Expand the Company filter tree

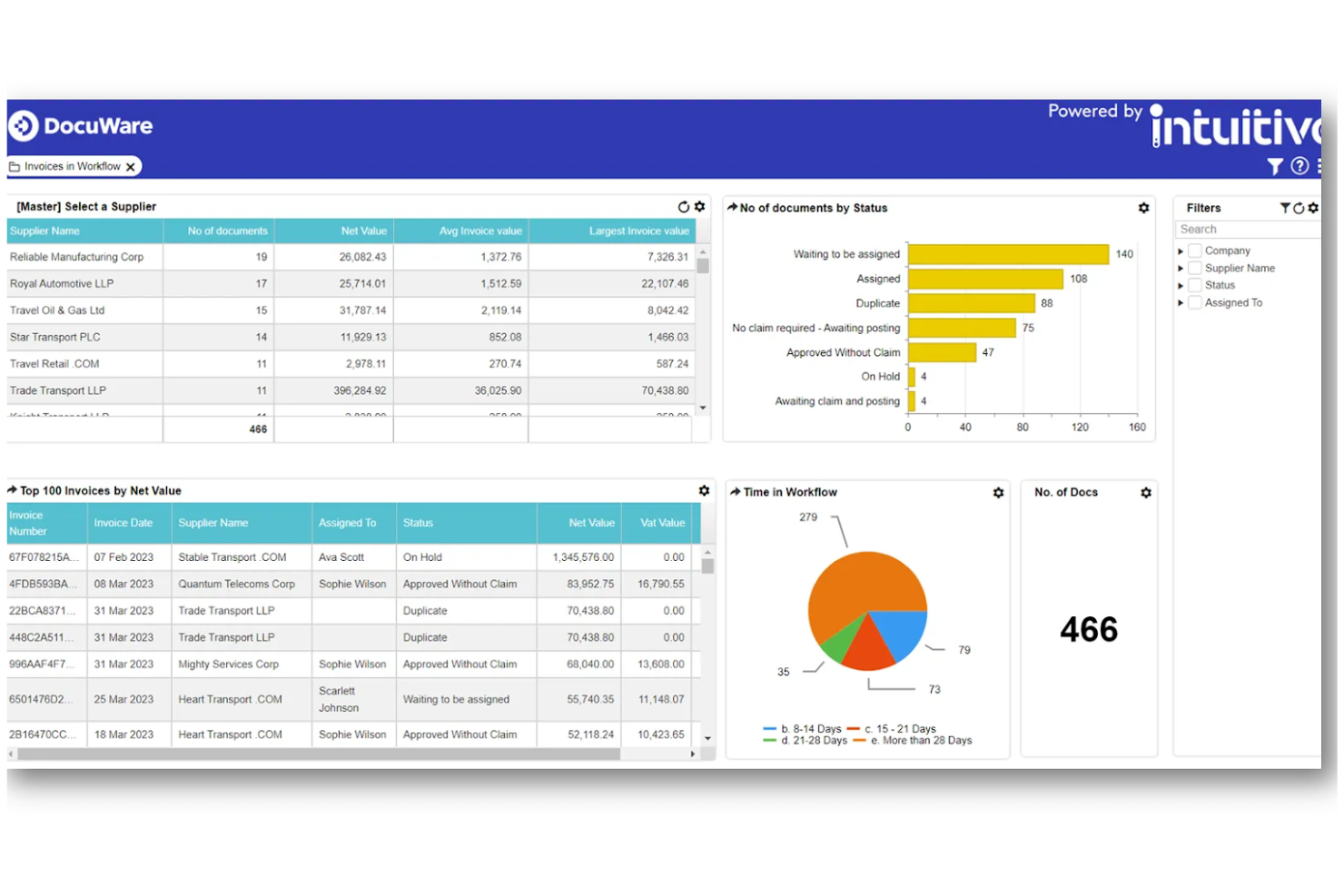[x=1181, y=250]
